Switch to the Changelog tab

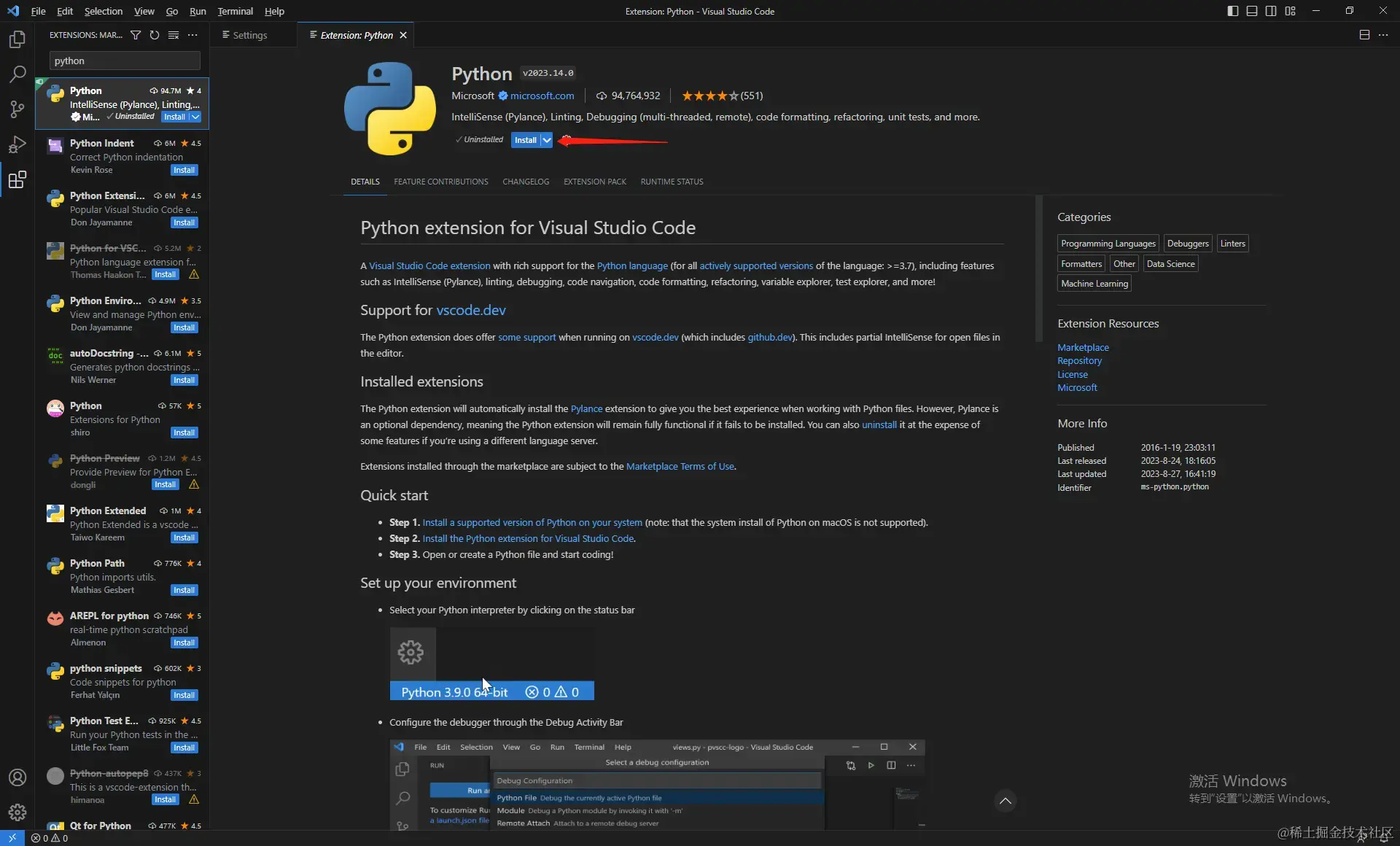click(x=525, y=182)
